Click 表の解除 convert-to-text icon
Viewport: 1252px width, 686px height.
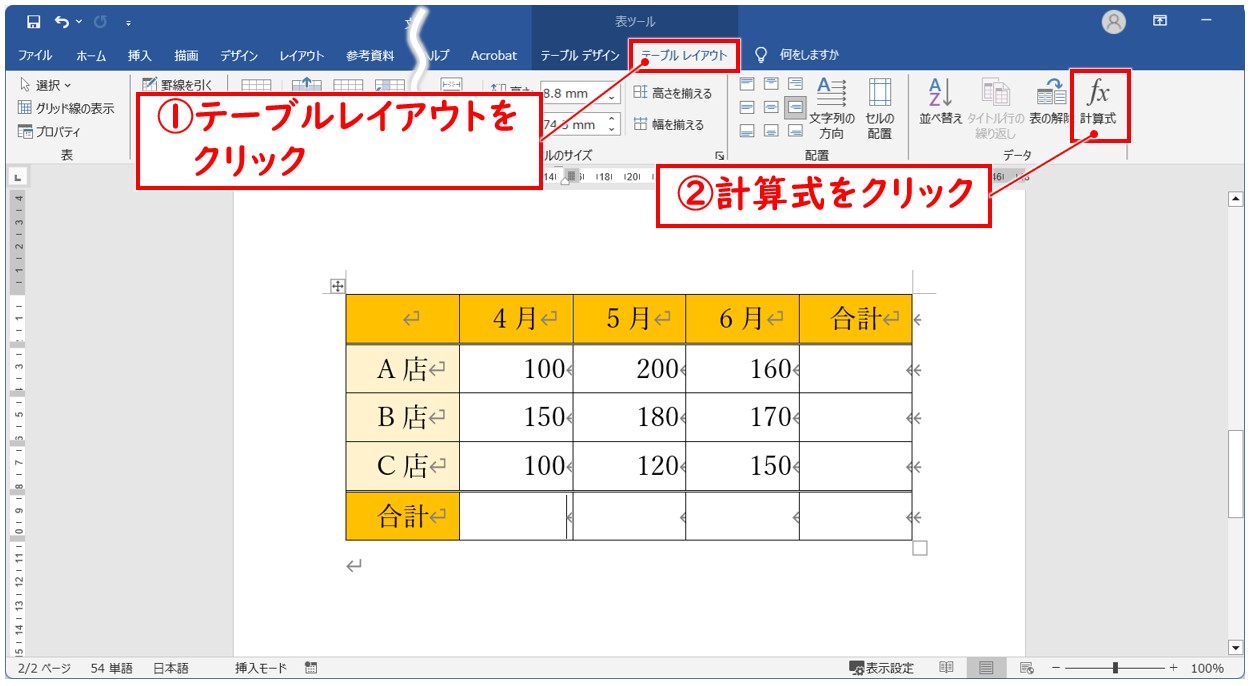pos(1051,102)
